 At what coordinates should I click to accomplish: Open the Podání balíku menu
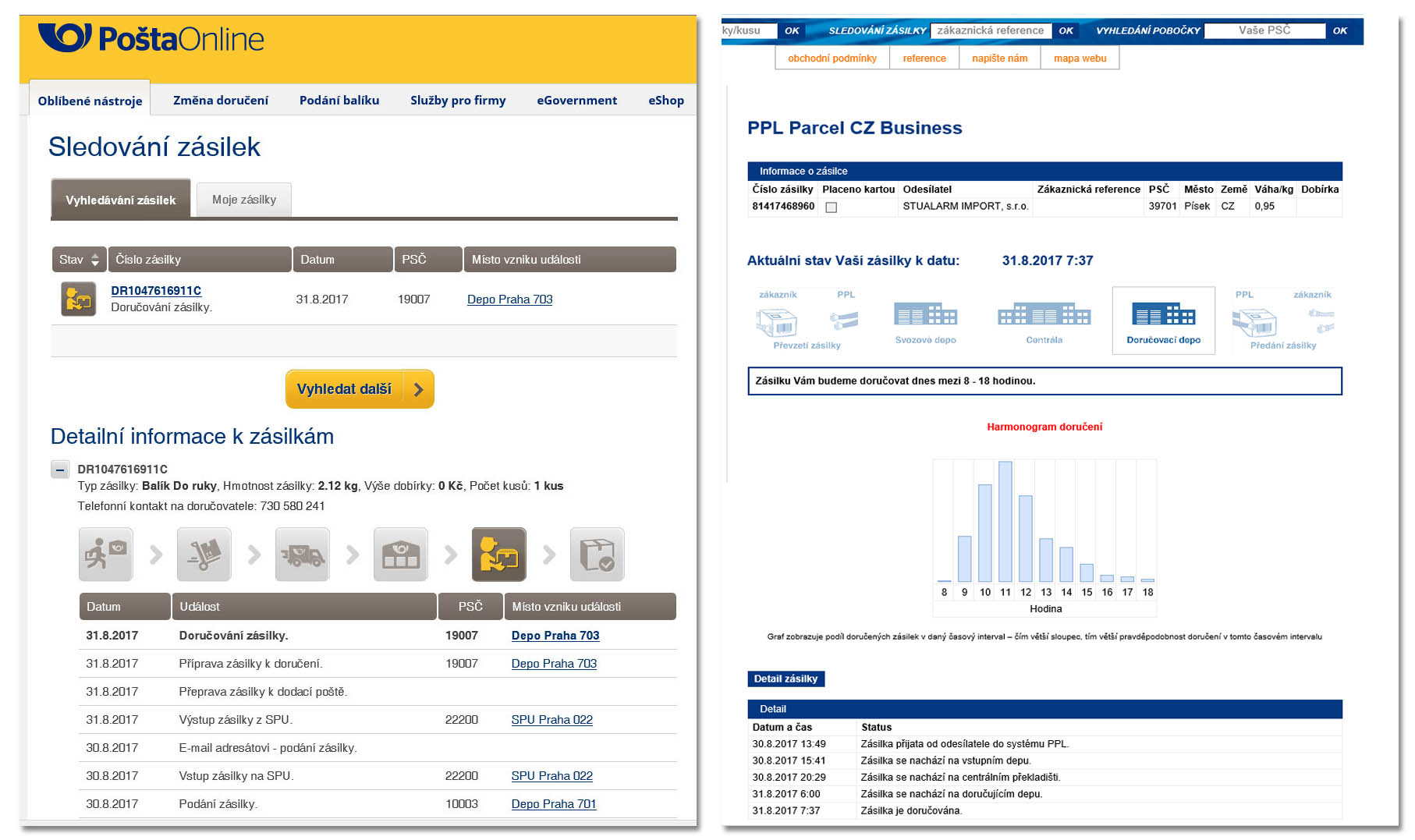pyautogui.click(x=339, y=100)
